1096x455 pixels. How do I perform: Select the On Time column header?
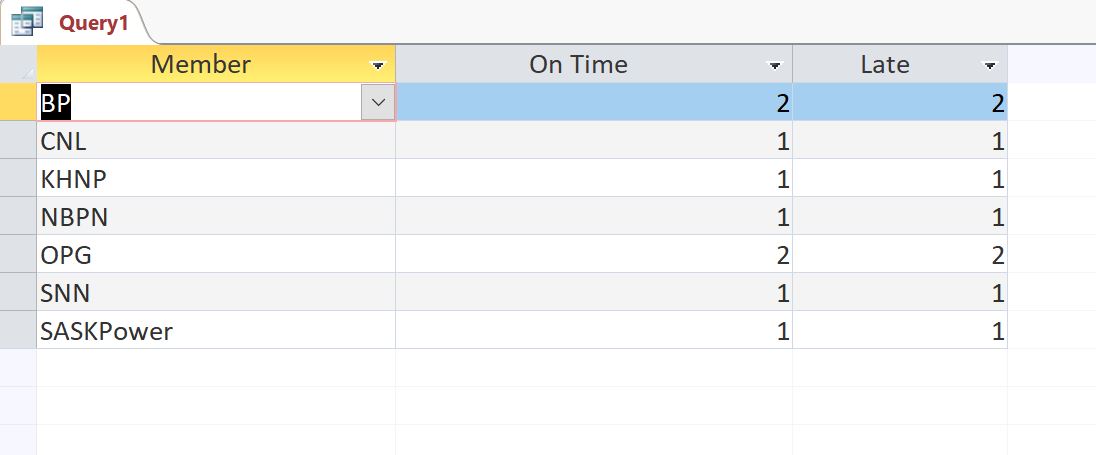click(x=578, y=65)
